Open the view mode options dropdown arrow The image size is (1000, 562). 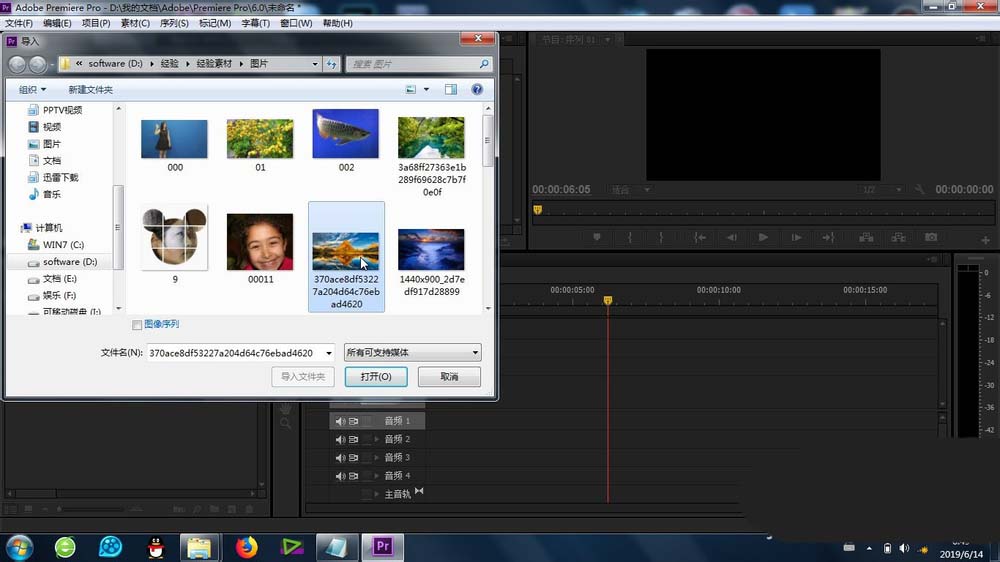[x=426, y=89]
